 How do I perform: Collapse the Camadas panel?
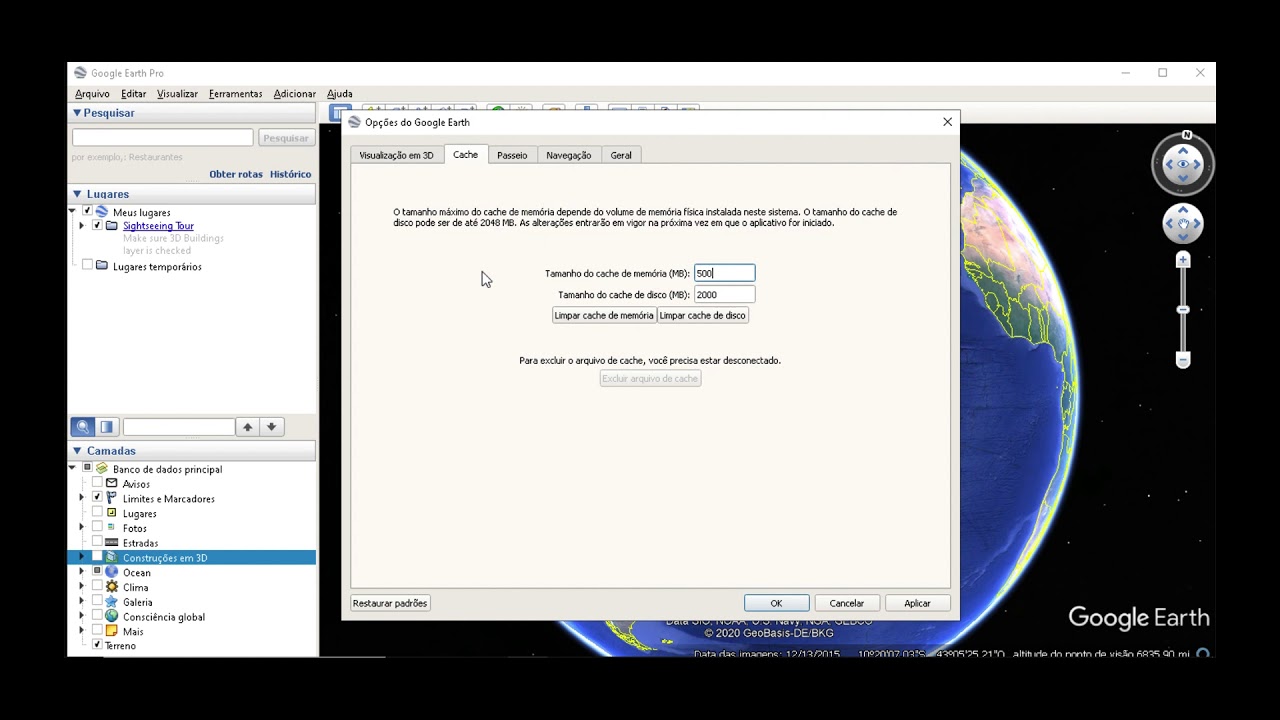click(77, 451)
